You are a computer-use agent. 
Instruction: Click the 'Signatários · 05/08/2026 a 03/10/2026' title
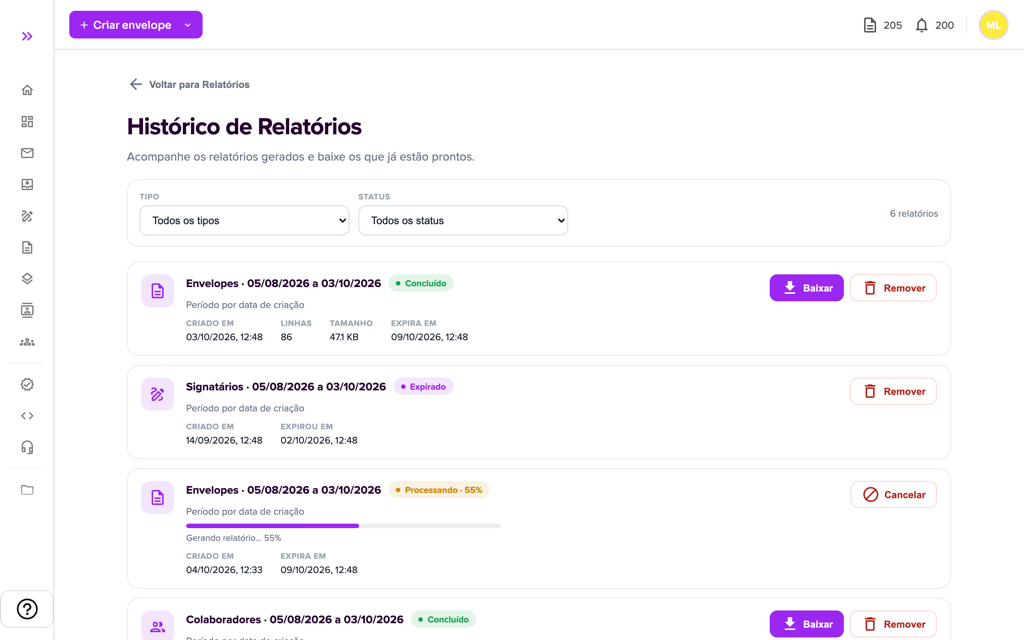click(285, 387)
